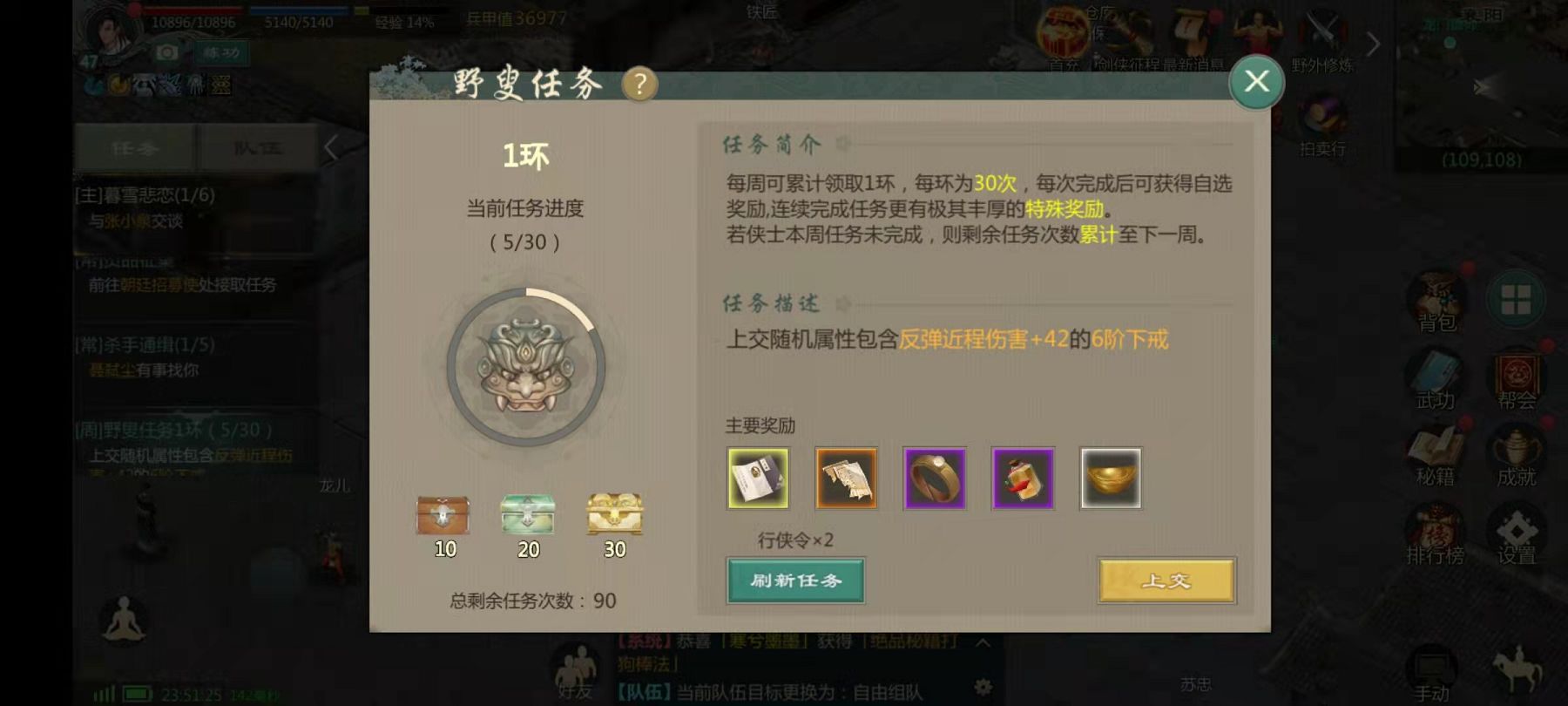The height and width of the screenshot is (706, 1568).
Task: Open the help question mark icon
Action: (639, 85)
